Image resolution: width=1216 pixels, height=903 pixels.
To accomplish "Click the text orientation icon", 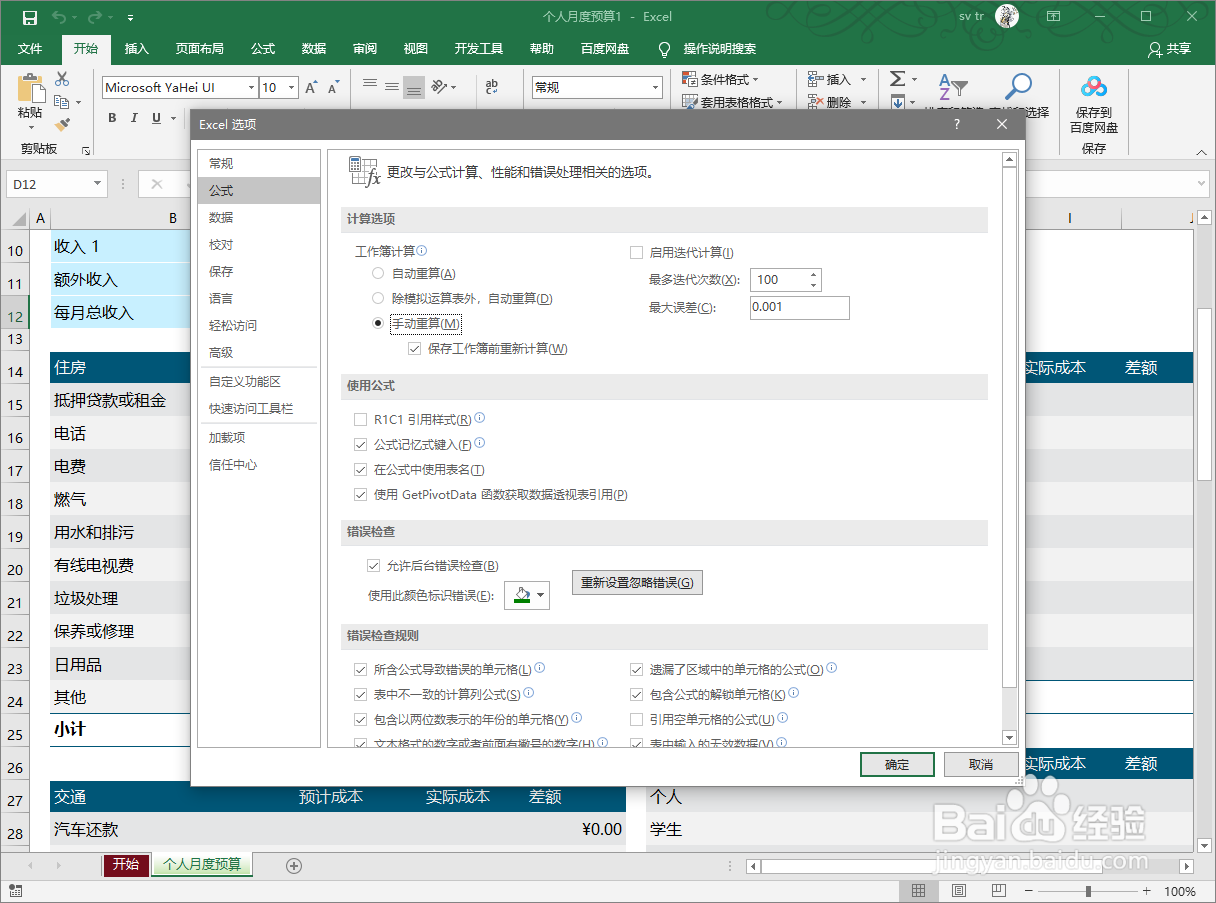I will click(x=440, y=87).
